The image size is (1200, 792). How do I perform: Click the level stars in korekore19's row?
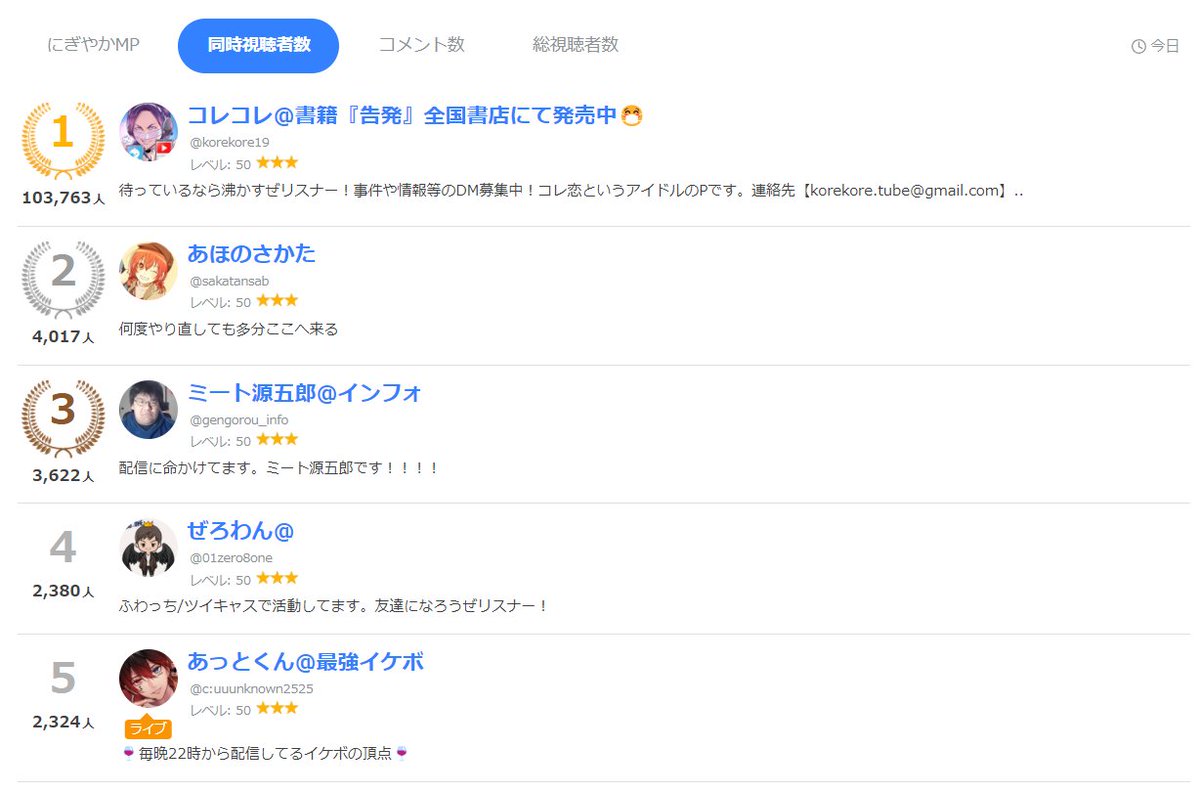(277, 162)
